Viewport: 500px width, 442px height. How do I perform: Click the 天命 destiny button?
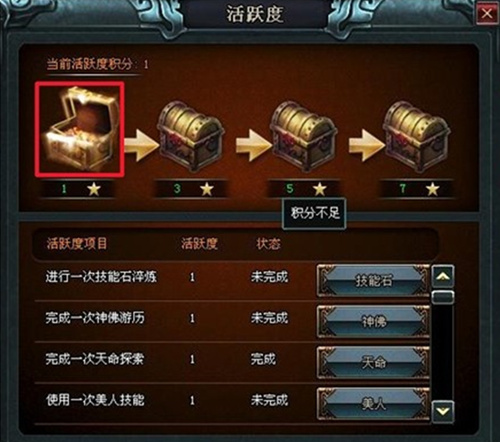pos(373,363)
